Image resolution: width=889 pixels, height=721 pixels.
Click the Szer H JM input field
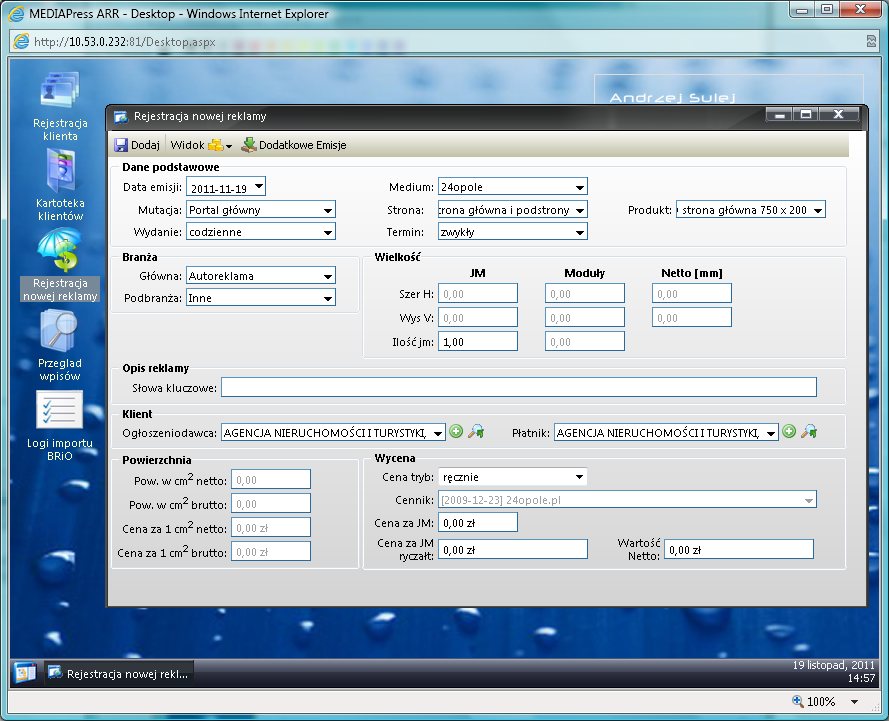pyautogui.click(x=478, y=294)
